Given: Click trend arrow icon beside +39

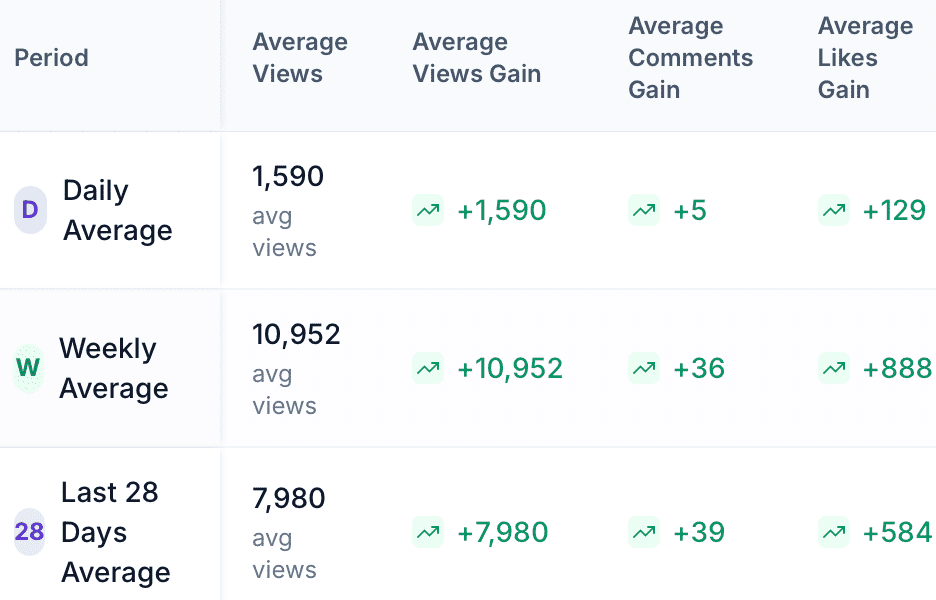Looking at the screenshot, I should point(644,532).
